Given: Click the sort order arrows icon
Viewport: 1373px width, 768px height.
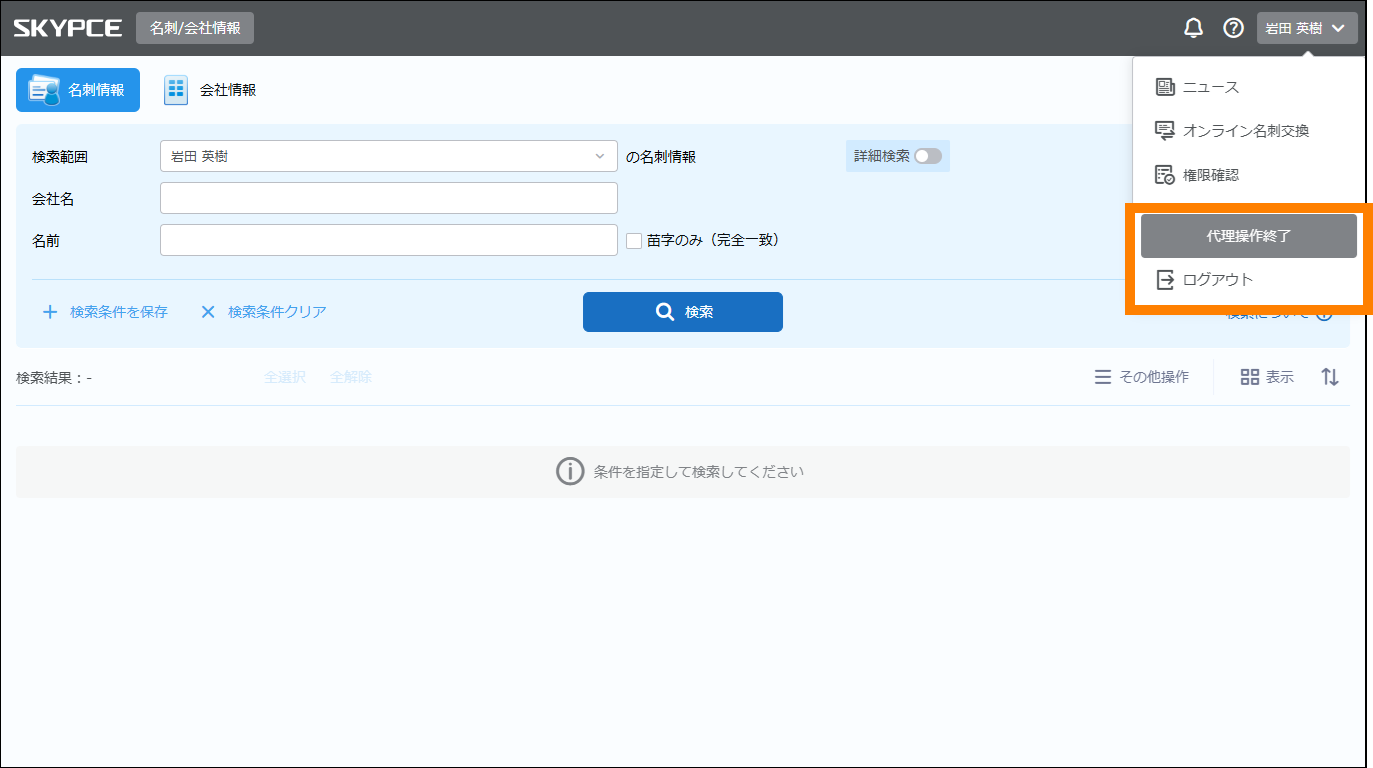Looking at the screenshot, I should click(1329, 377).
